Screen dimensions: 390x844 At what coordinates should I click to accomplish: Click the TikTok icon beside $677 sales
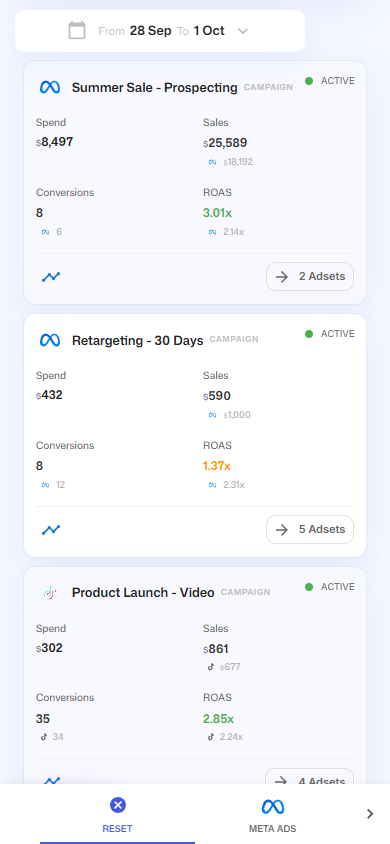(x=211, y=667)
